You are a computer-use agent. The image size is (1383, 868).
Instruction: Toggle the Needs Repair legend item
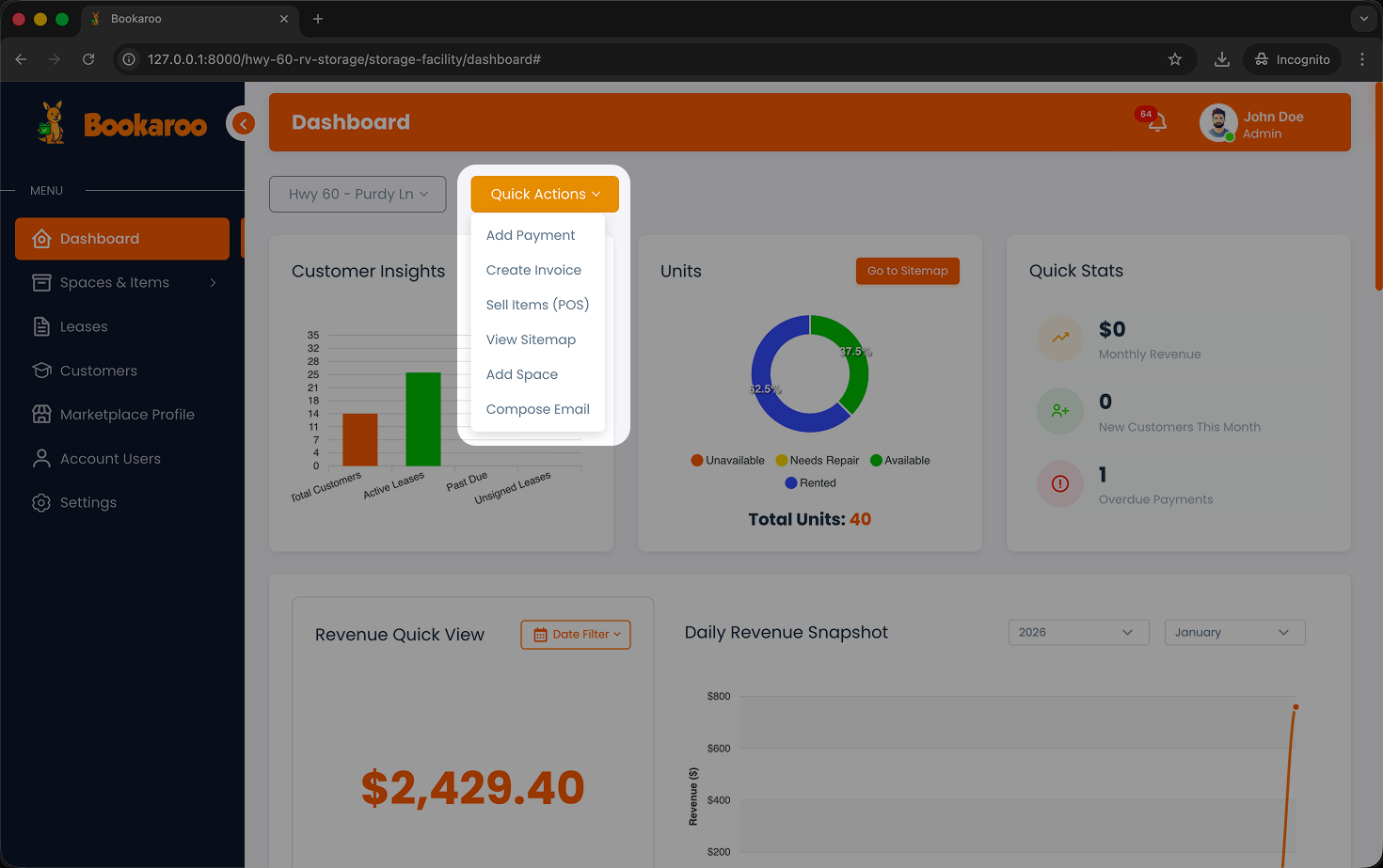[817, 461]
